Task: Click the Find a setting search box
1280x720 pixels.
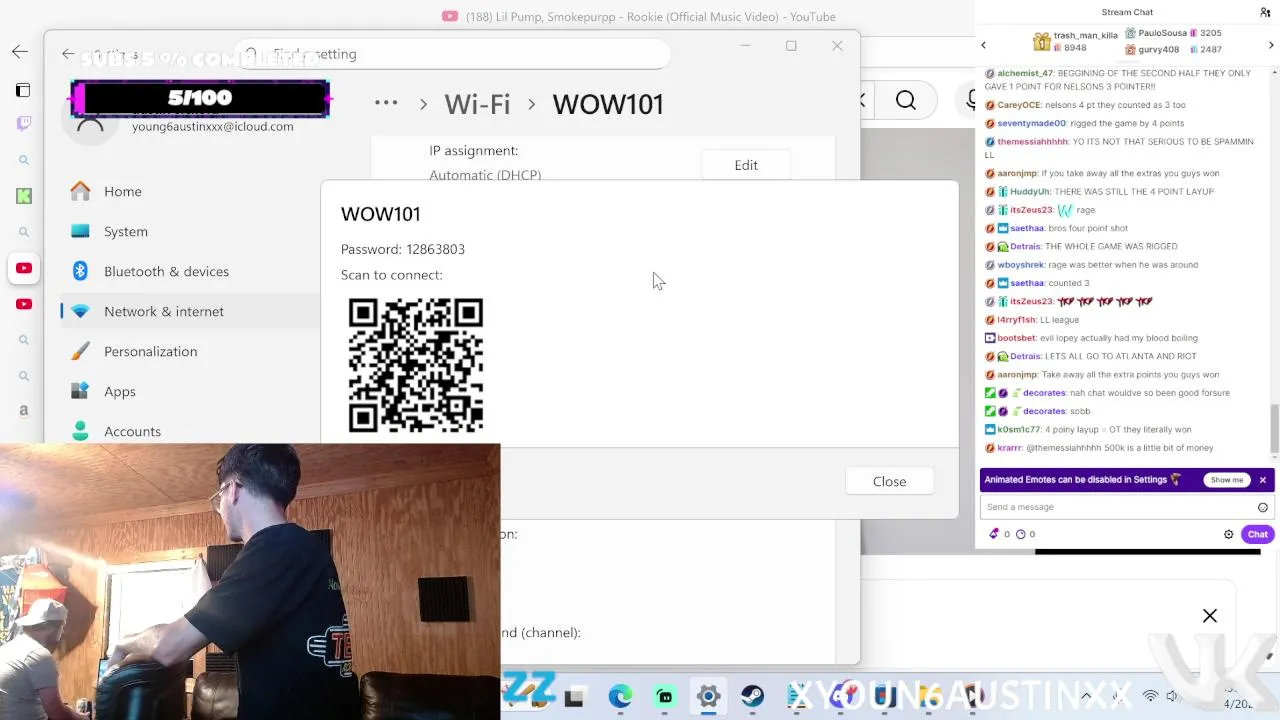Action: point(452,54)
